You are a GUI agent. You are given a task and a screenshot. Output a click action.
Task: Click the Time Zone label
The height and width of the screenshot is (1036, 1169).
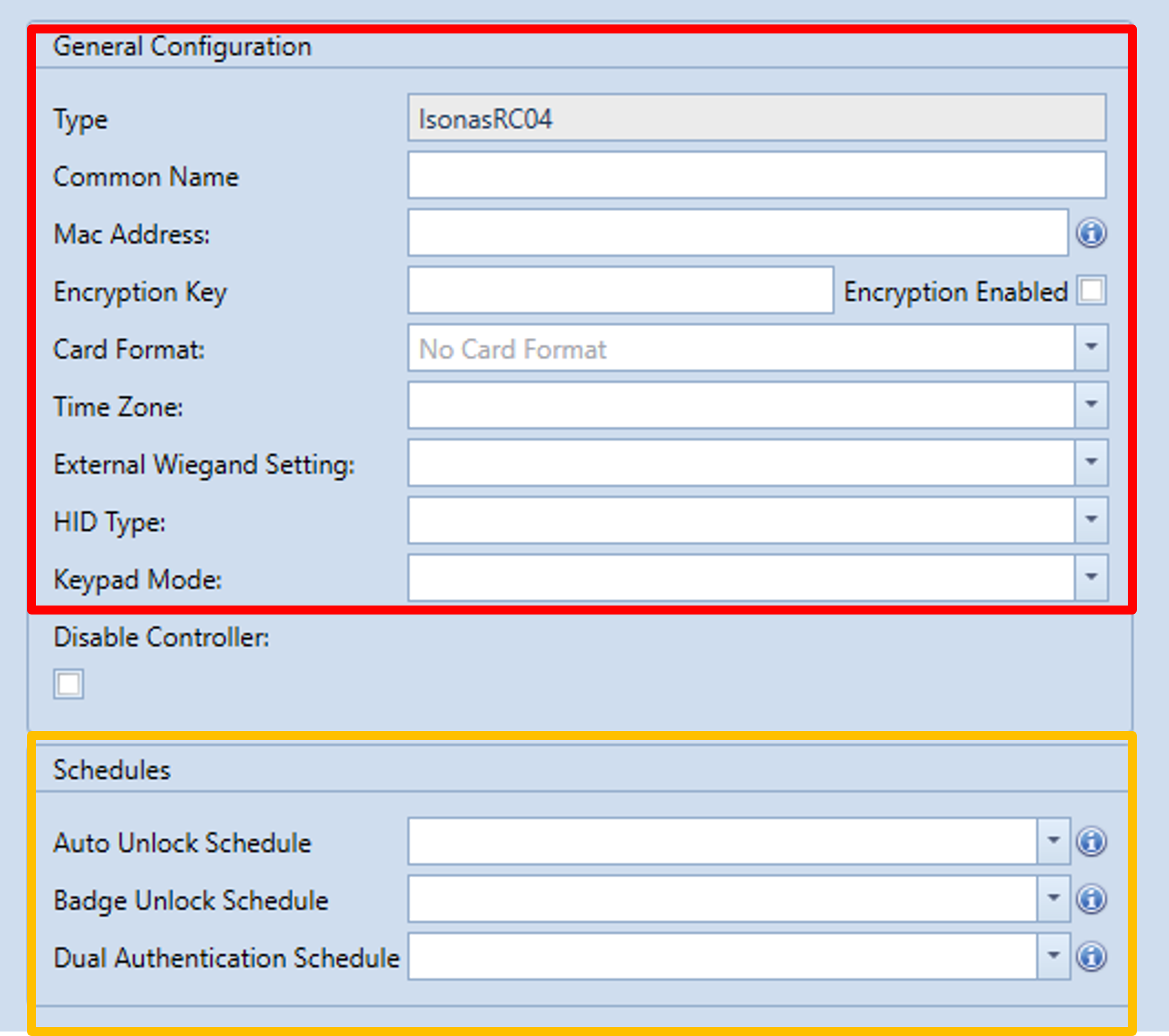pyautogui.click(x=118, y=407)
